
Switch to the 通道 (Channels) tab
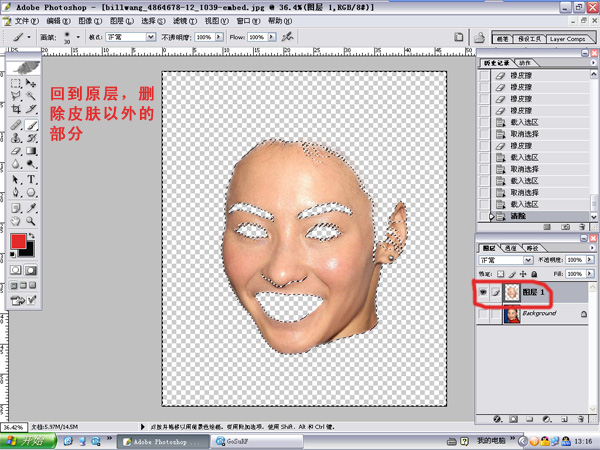coord(511,248)
